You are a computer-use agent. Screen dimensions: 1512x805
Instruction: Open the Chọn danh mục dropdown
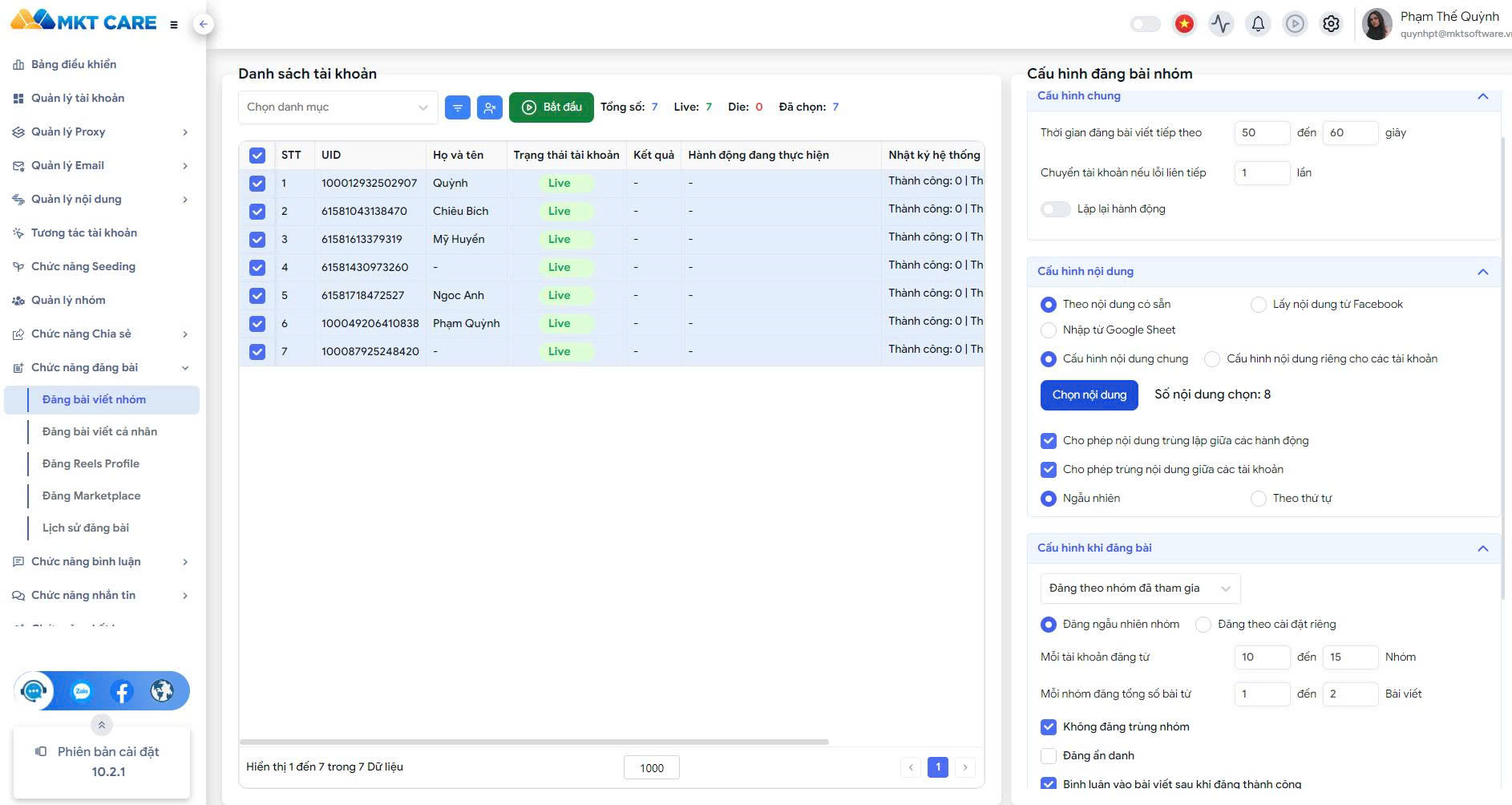pyautogui.click(x=338, y=107)
